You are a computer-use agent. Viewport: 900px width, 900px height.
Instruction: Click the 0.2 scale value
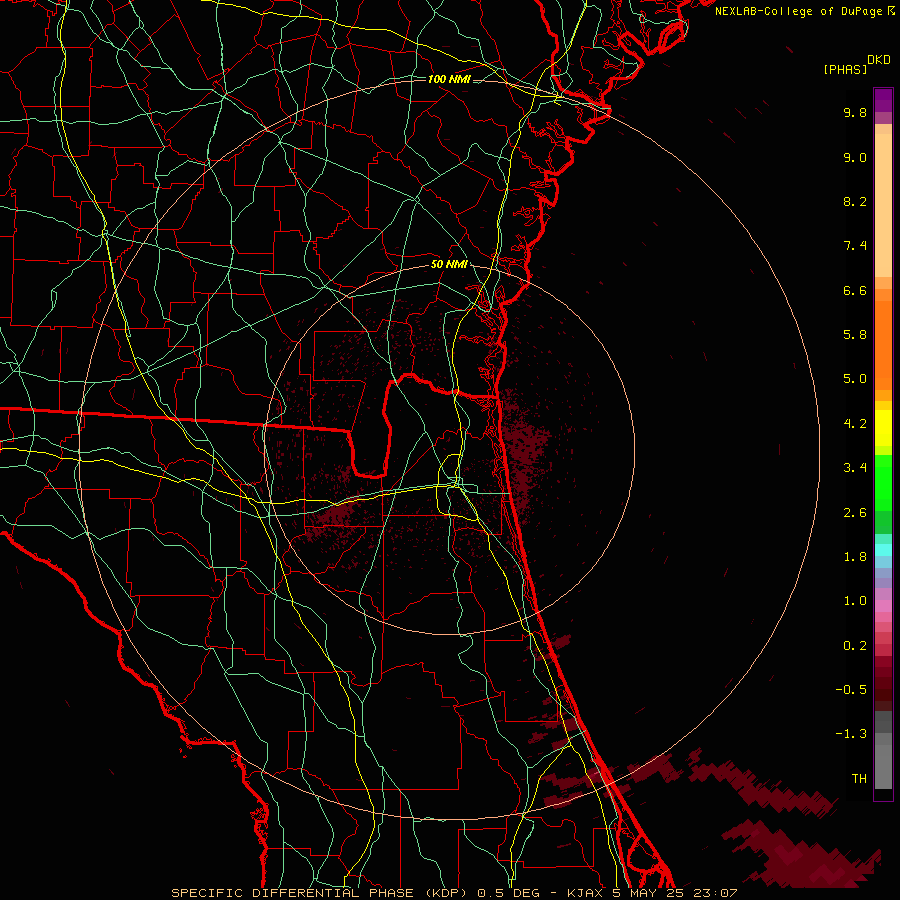(x=855, y=646)
